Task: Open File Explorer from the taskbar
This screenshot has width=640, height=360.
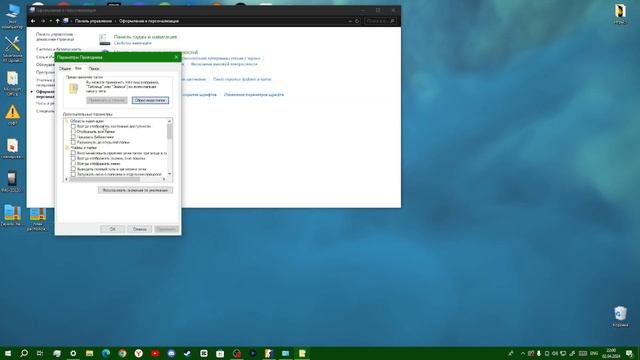Action: pyautogui.click(x=89, y=353)
